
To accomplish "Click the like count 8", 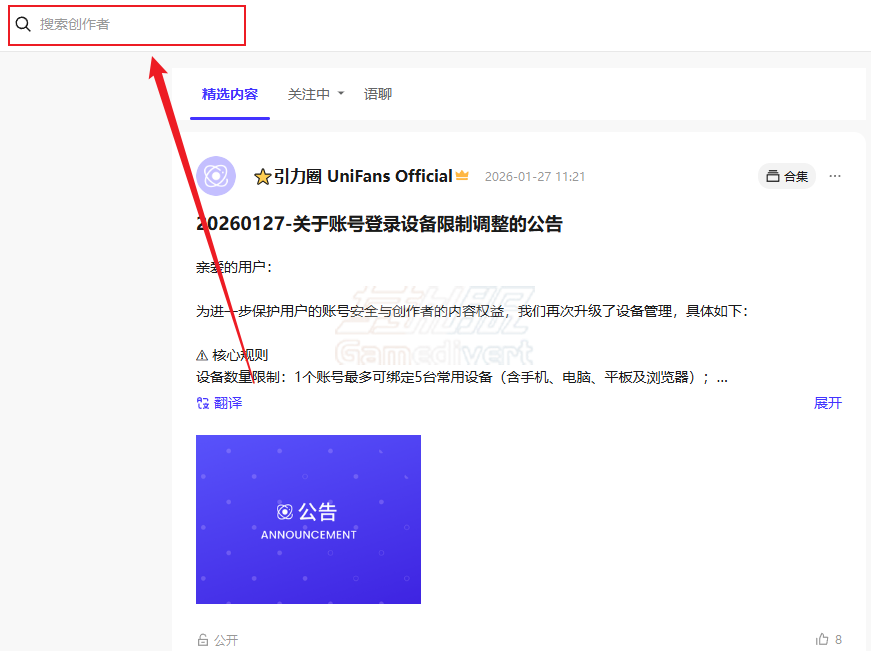I will (836, 638).
